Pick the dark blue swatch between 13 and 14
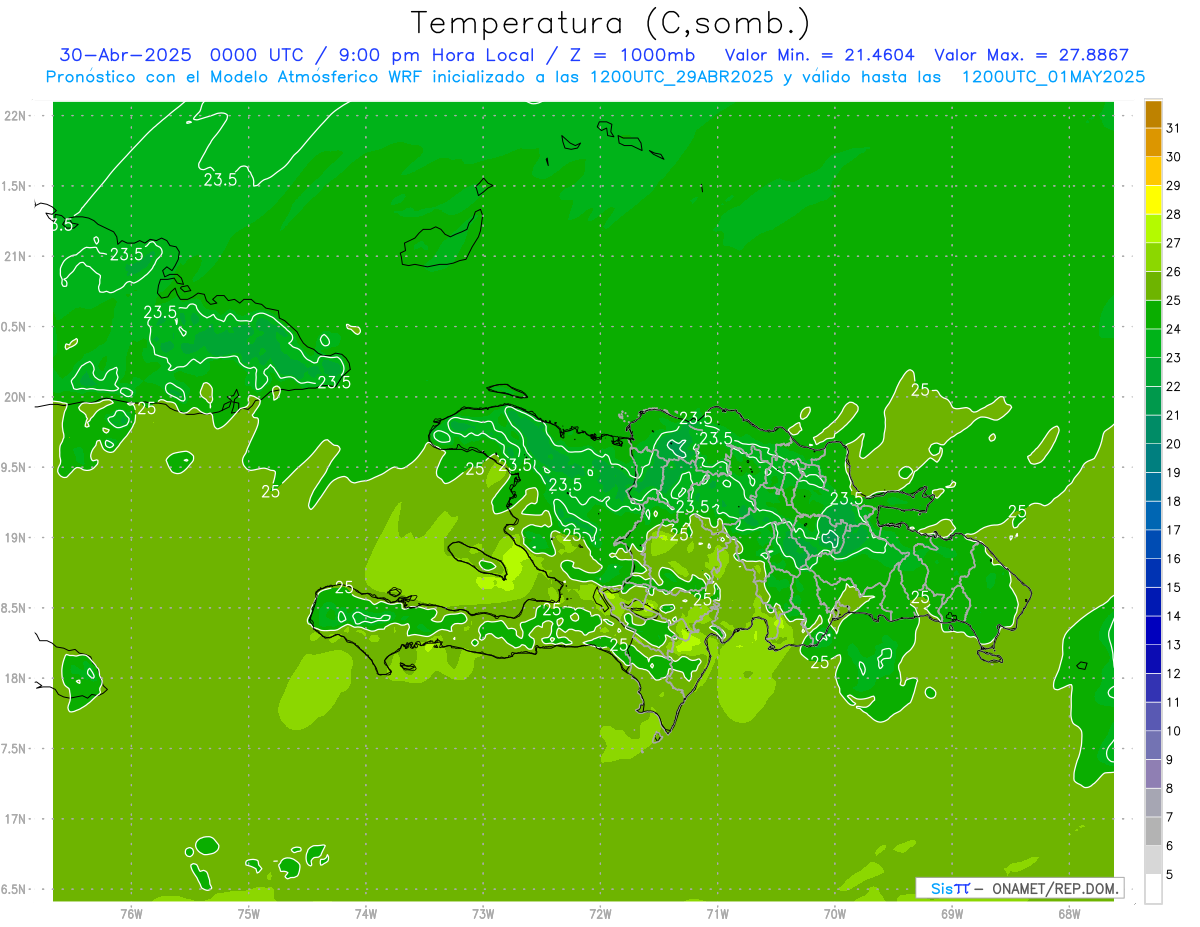The height and width of the screenshot is (927, 1200). (1153, 630)
